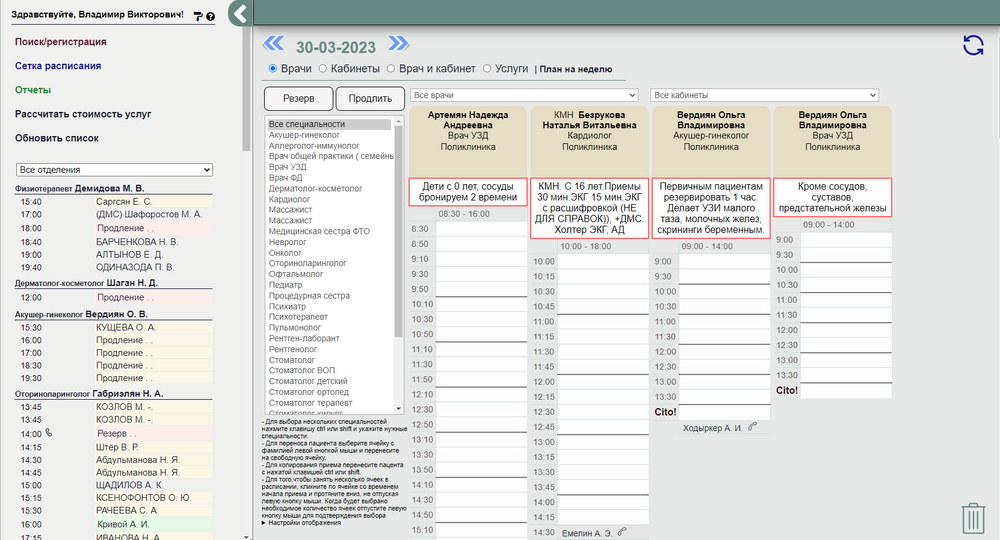Select Акушер-гинеколог in specialties list
1000x540 pixels.
tap(329, 135)
